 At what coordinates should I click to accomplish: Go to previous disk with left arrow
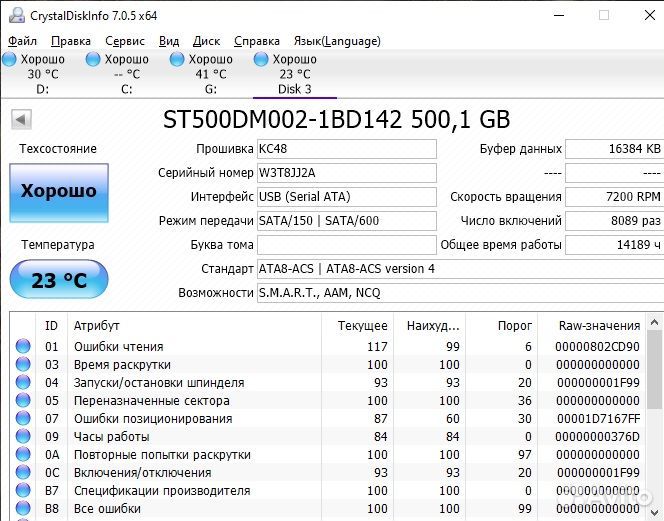[x=21, y=119]
